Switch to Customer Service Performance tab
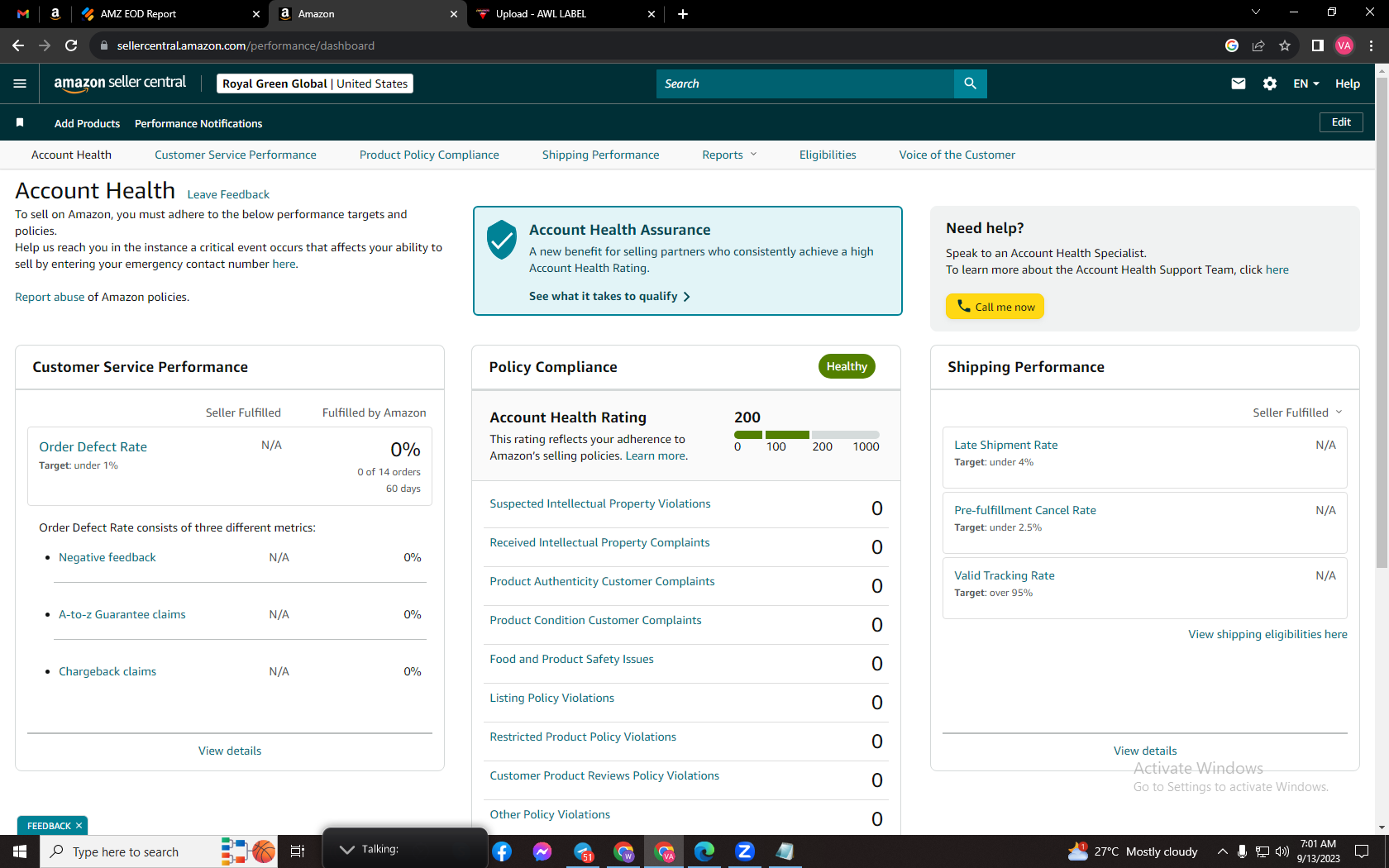This screenshot has height=868, width=1389. point(236,155)
